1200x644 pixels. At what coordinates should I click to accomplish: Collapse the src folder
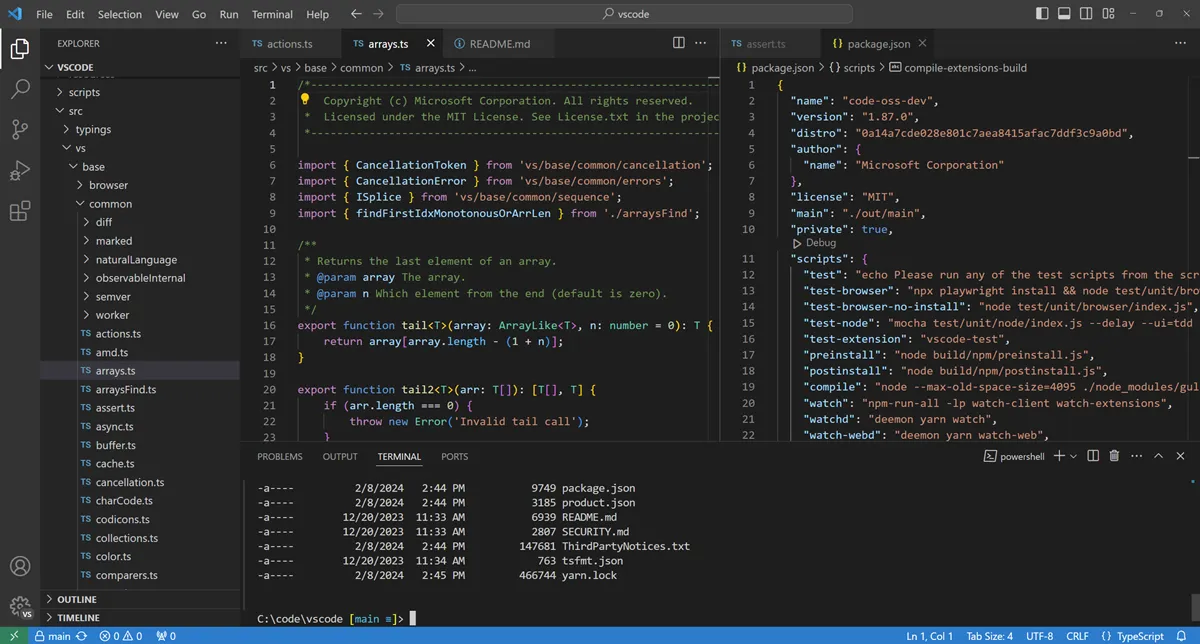[x=140, y=111]
